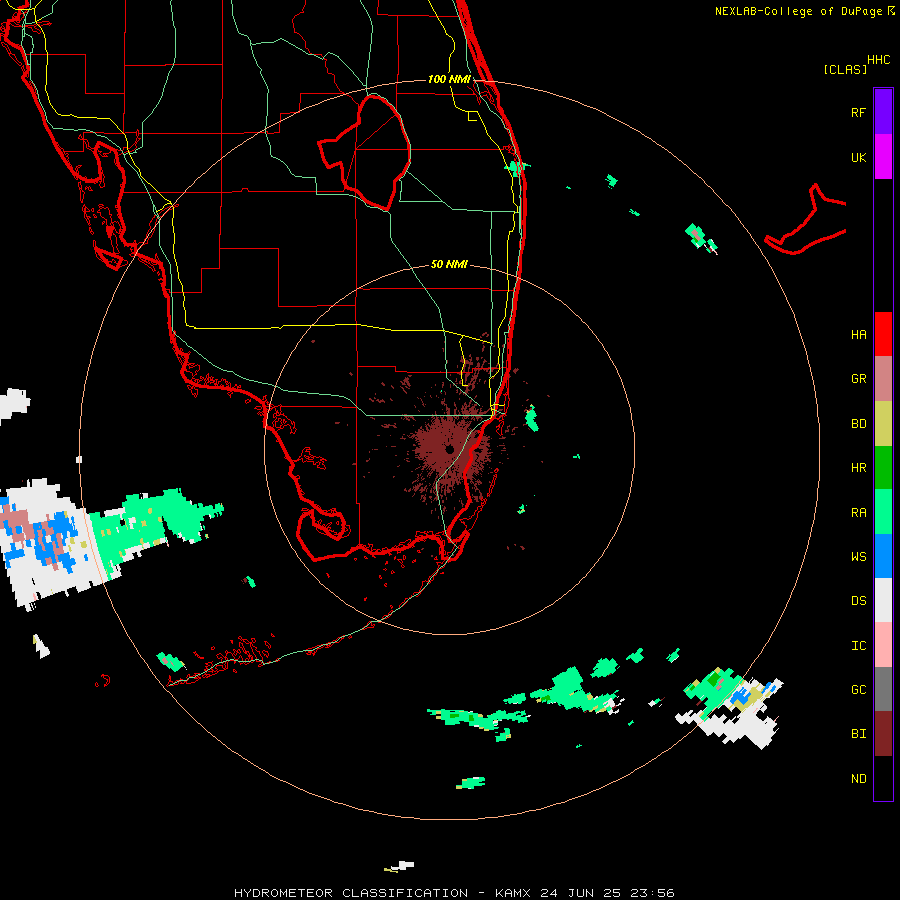The height and width of the screenshot is (900, 900).
Task: Click the DS white legend swatch
Action: pos(883,600)
